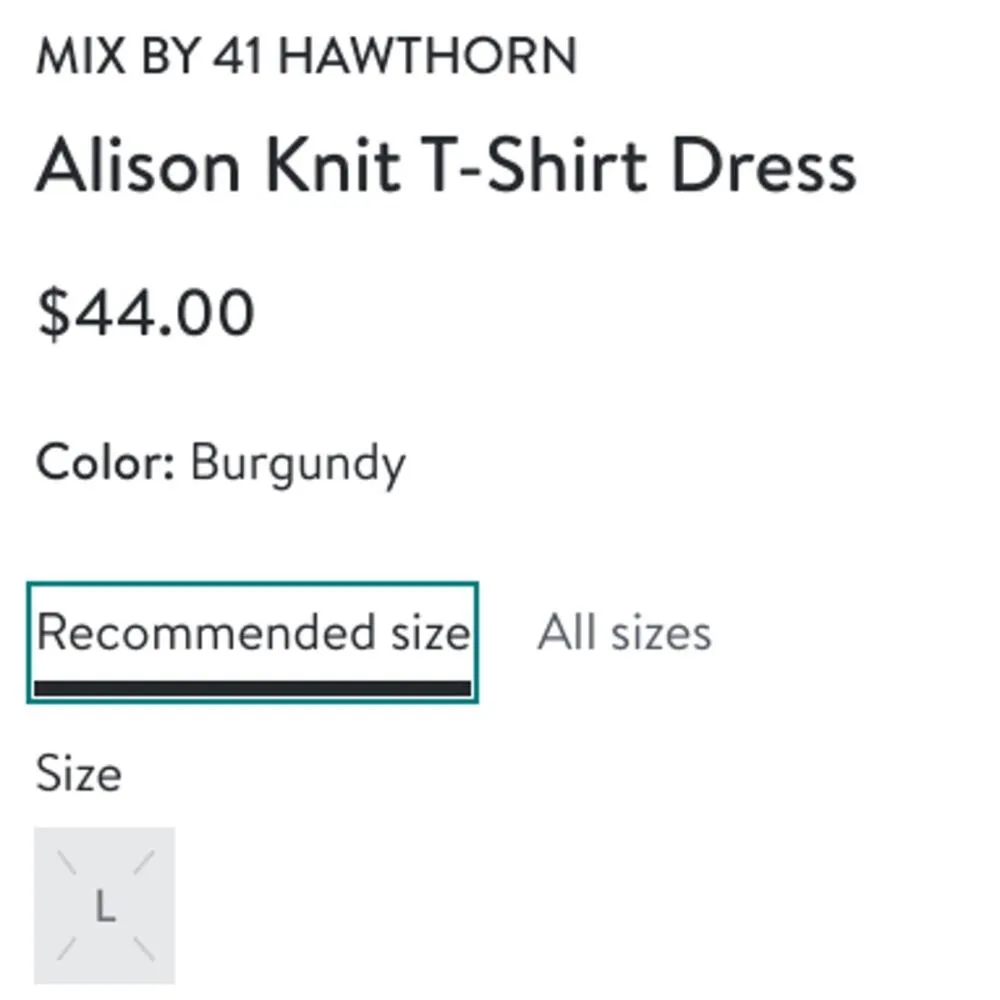Click the Color: Burgundy text
The width and height of the screenshot is (1000, 1000).
tap(220, 462)
